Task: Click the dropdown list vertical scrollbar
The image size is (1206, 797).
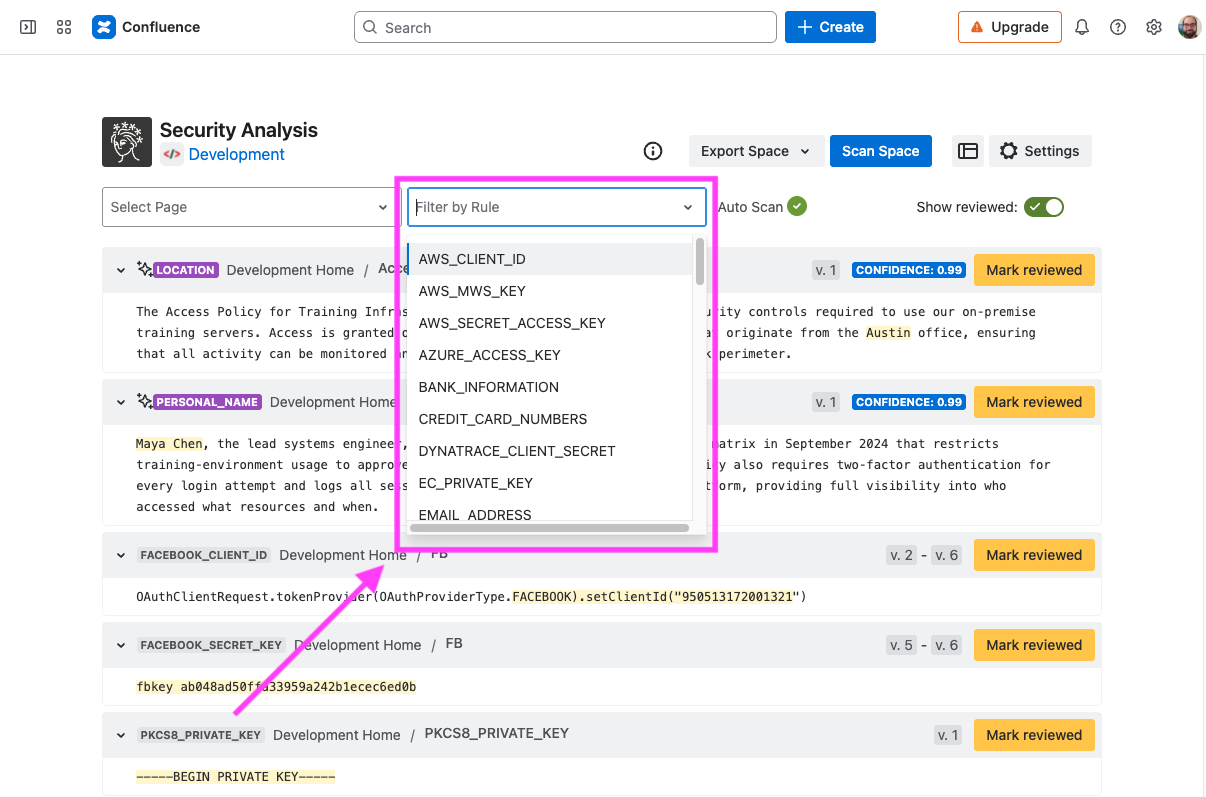Action: point(700,262)
